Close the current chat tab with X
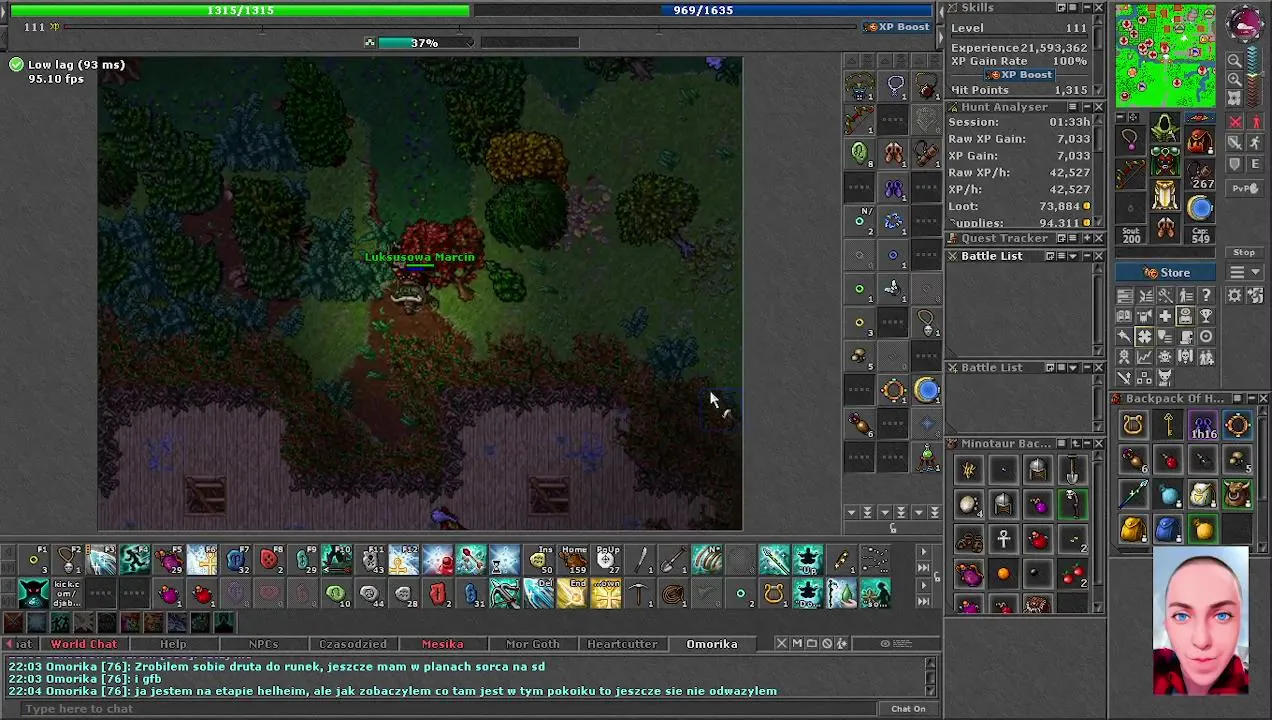This screenshot has width=1272, height=720. click(x=781, y=644)
